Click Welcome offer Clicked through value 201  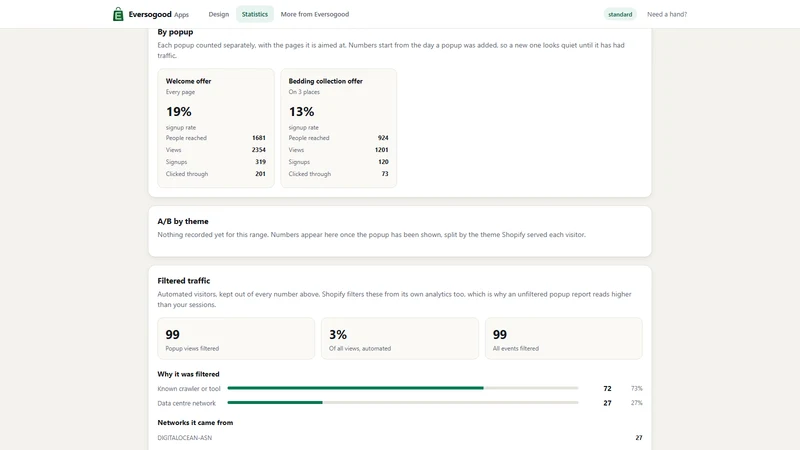260,174
